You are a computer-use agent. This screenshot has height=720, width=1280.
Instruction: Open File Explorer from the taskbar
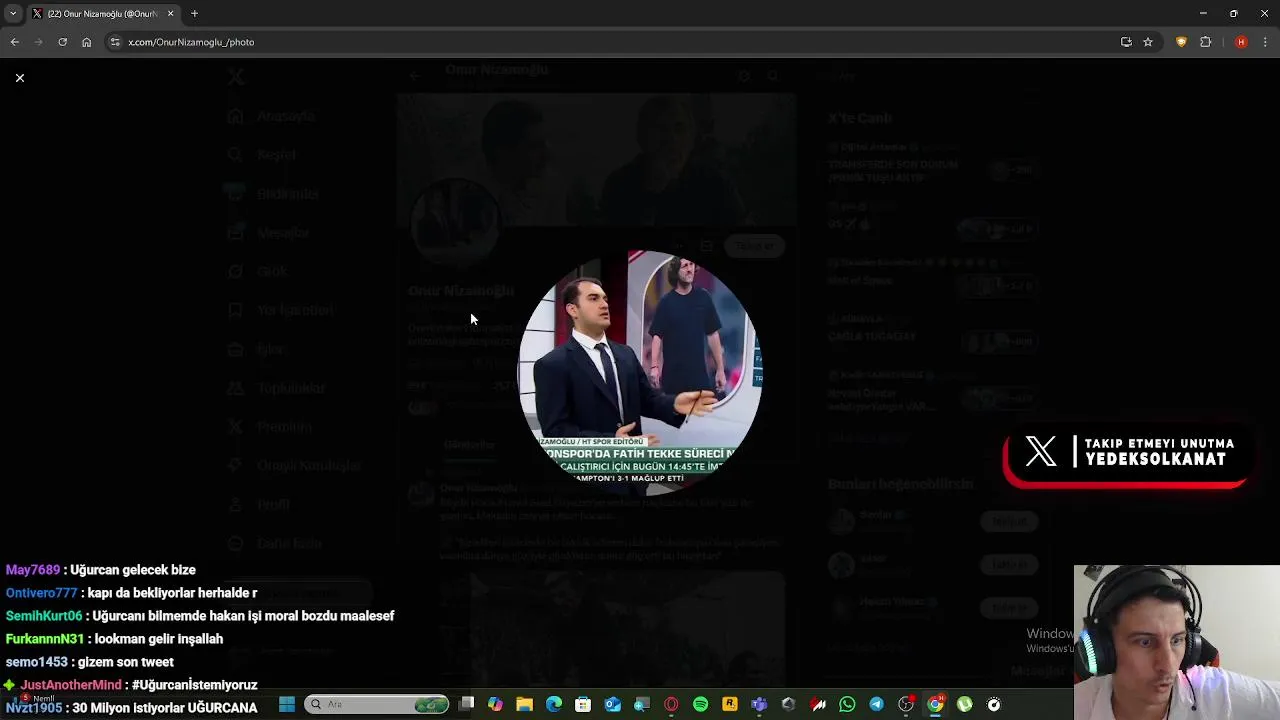click(524, 704)
